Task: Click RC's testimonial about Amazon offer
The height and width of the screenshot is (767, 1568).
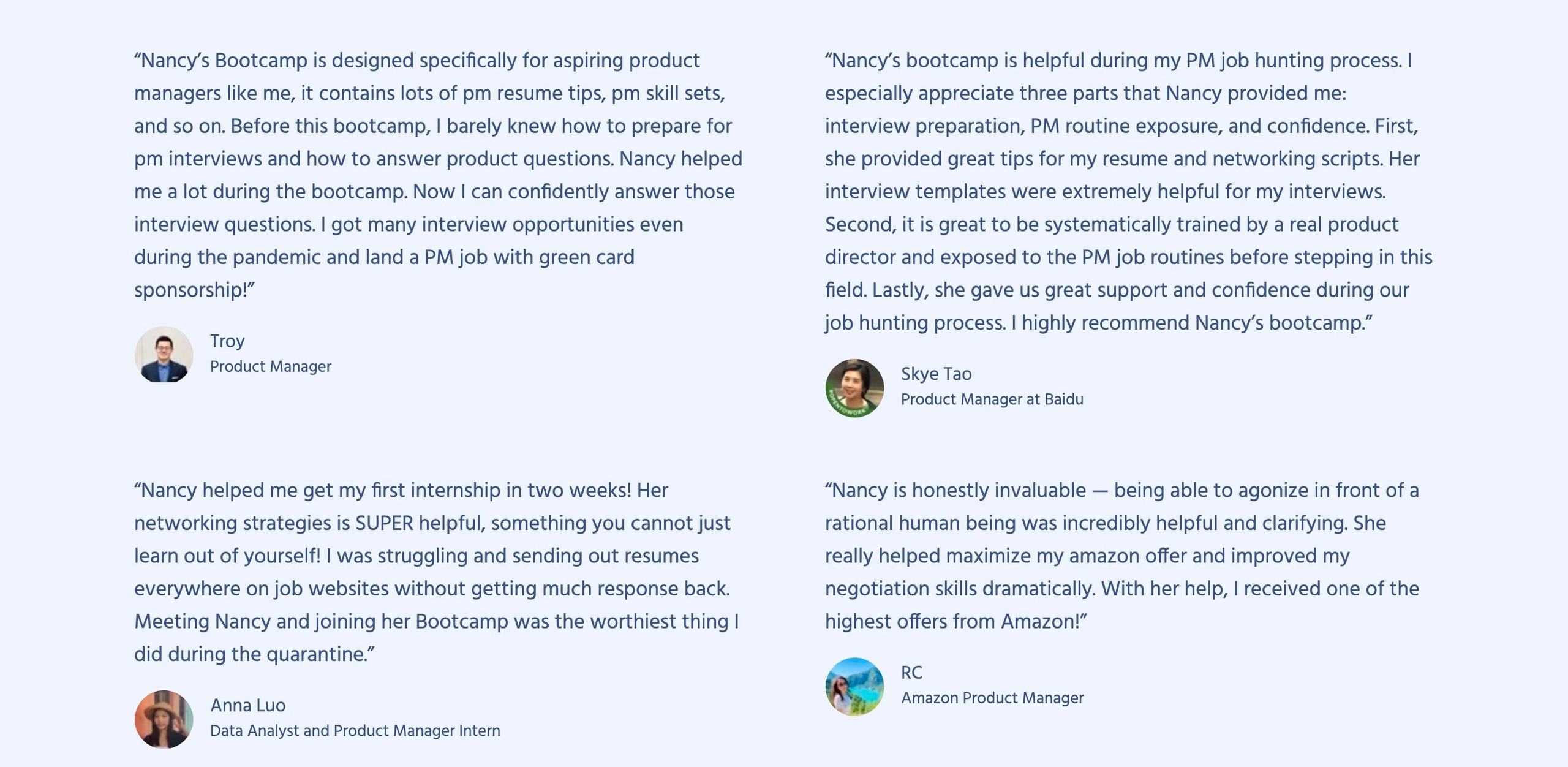Action: click(x=1121, y=556)
